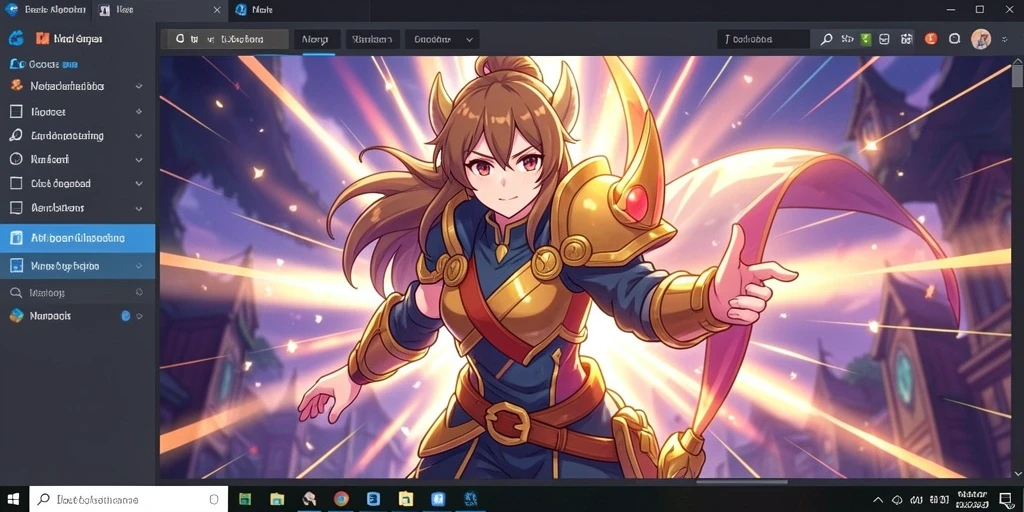Image resolution: width=1024 pixels, height=512 pixels.
Task: Click the document icon on highlighted blue sidebar row
Action: [x=16, y=238]
